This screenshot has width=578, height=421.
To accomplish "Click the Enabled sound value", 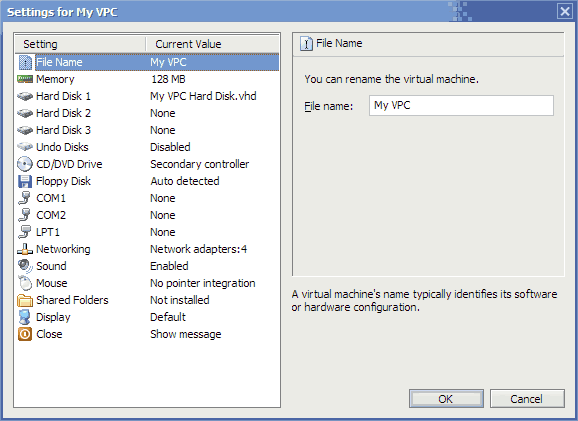I will click(169, 266).
